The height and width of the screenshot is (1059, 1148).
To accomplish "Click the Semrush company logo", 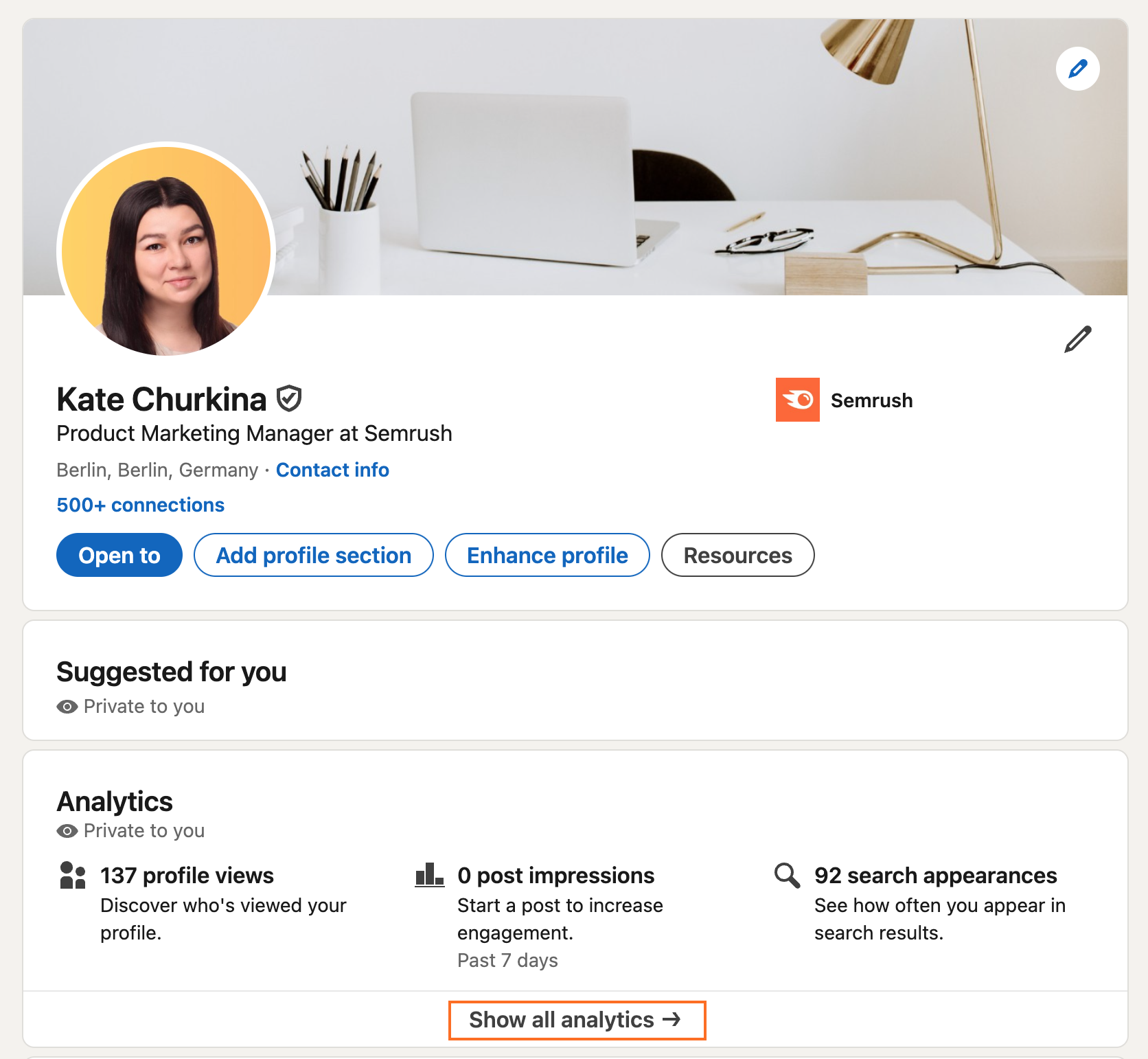I will pyautogui.click(x=797, y=400).
